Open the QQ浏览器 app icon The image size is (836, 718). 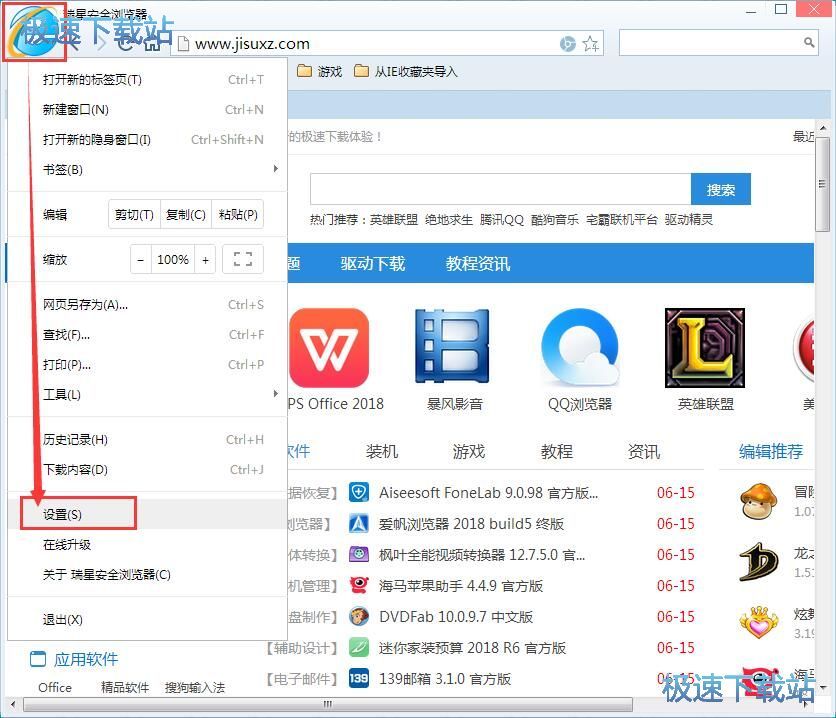click(x=580, y=347)
